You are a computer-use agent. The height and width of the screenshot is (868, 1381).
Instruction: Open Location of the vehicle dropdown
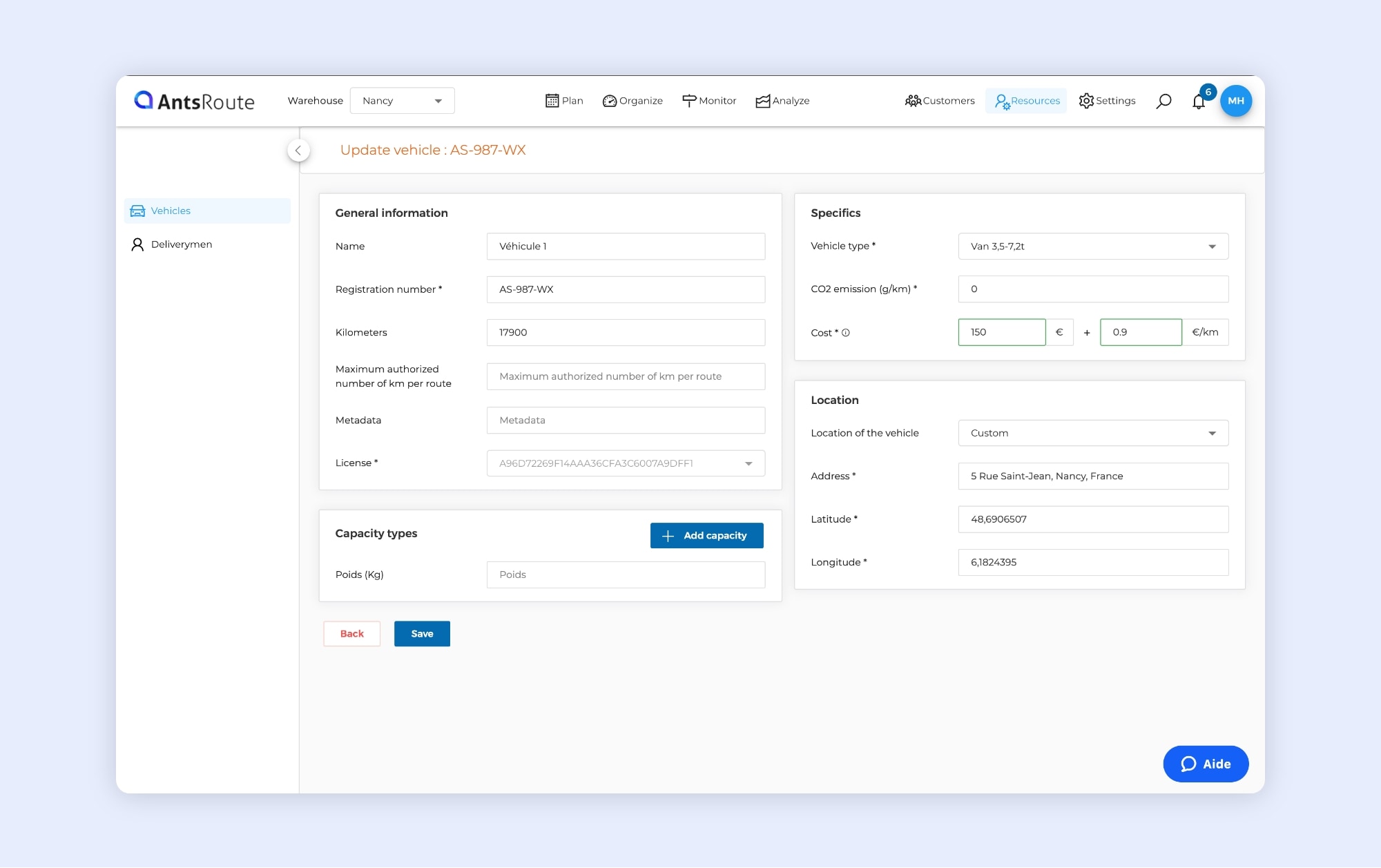1093,433
